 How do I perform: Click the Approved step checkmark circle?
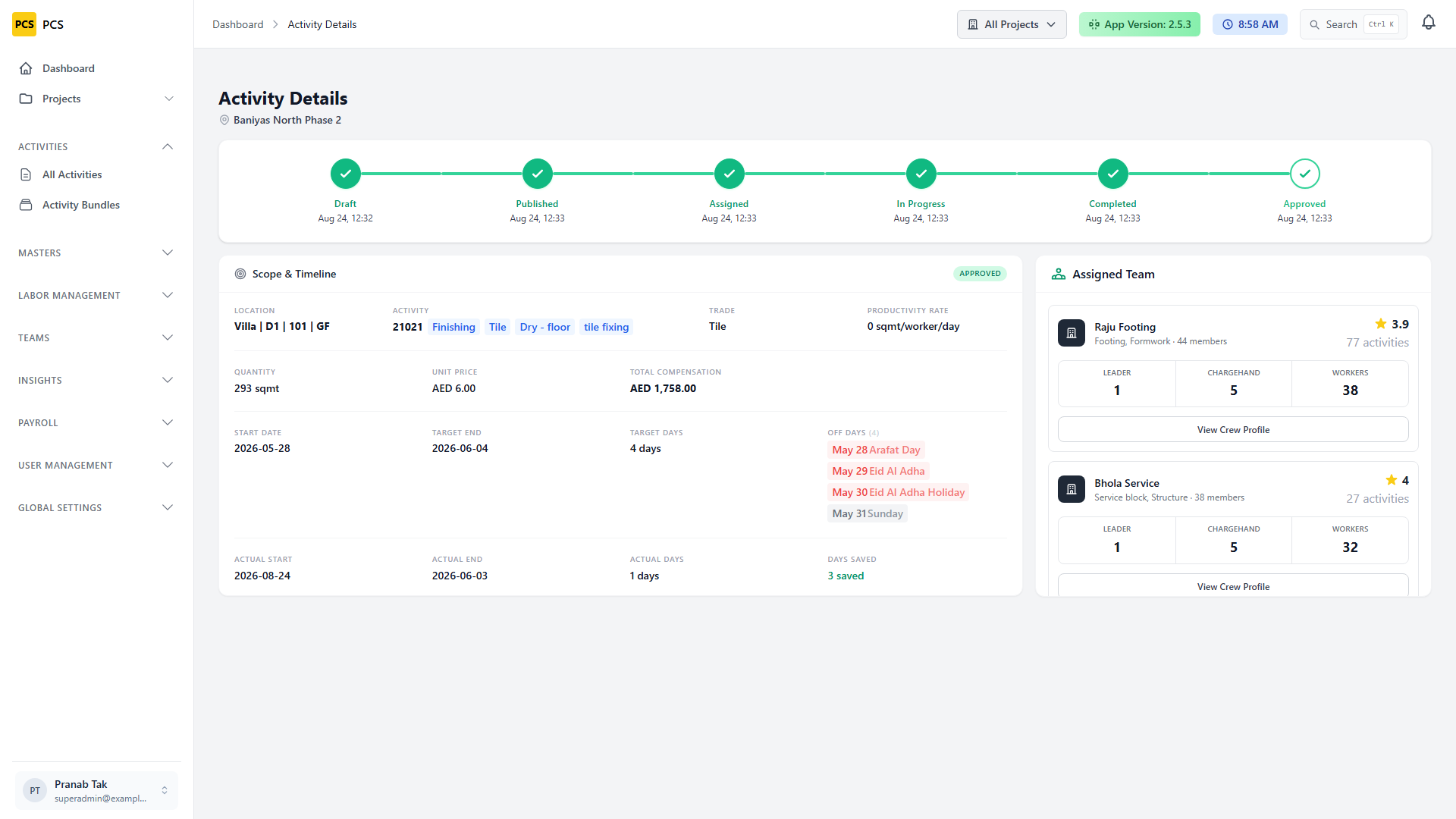pyautogui.click(x=1305, y=174)
